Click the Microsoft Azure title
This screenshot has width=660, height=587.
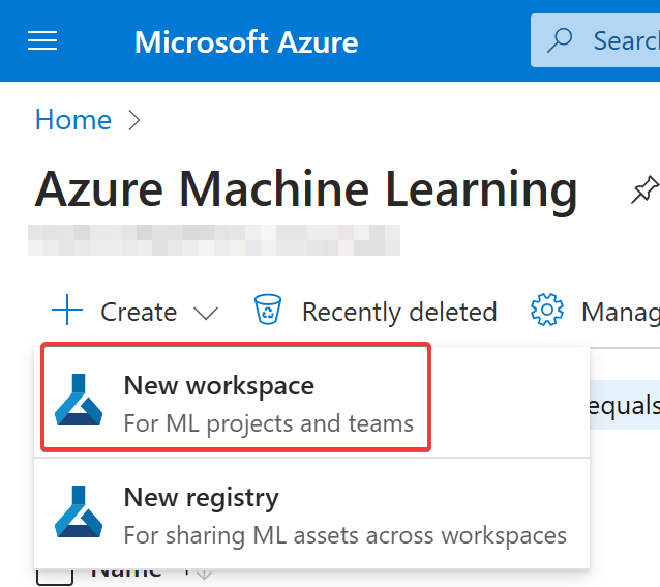click(x=246, y=42)
